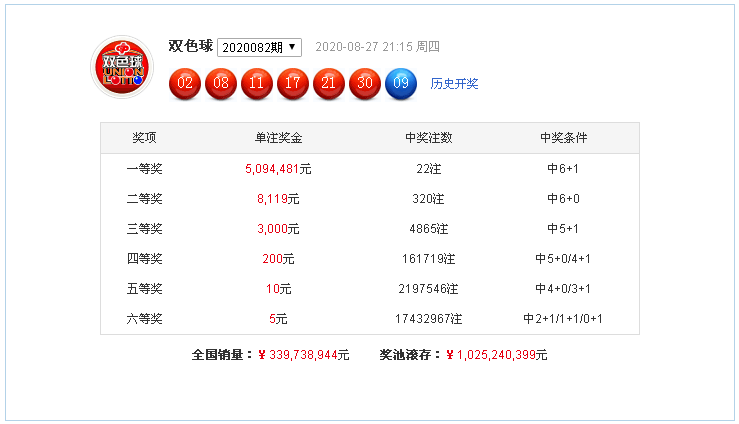The width and height of the screenshot is (739, 424).
Task: Click the 中6+1 condition cell
Action: pyautogui.click(x=563, y=169)
